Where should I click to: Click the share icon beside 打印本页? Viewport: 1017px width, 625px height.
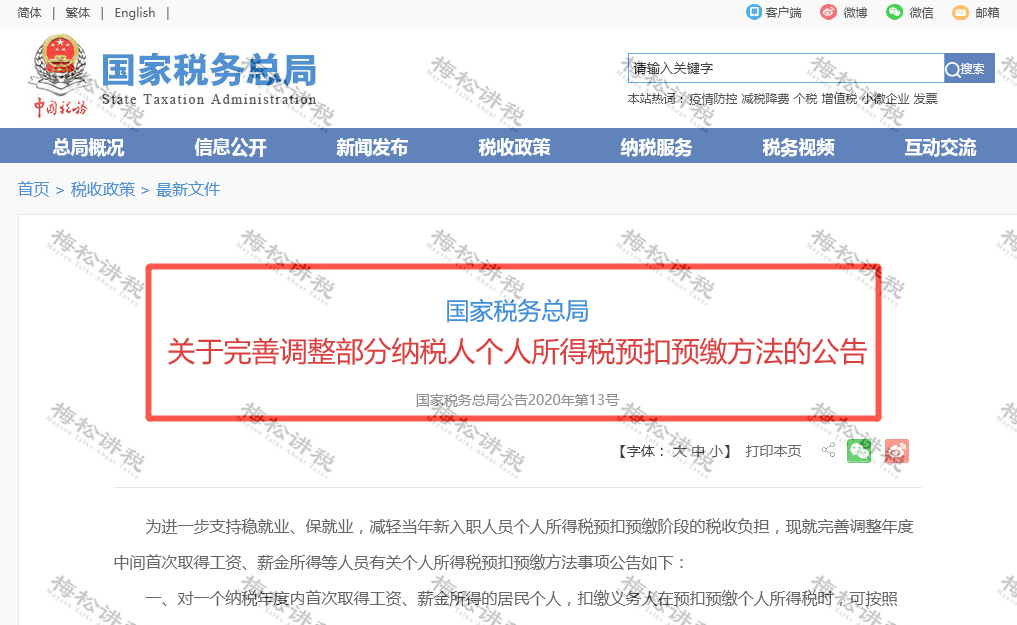(828, 450)
